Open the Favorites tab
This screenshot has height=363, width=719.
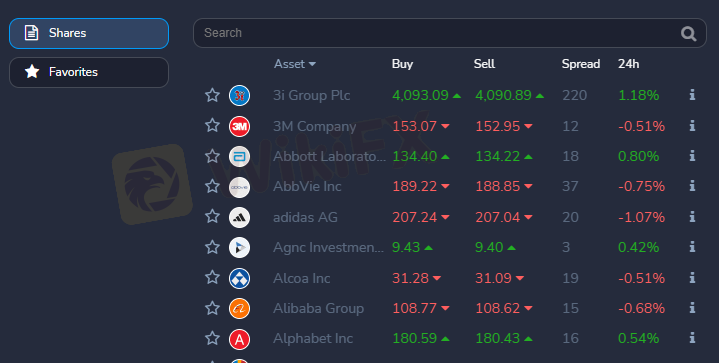pos(89,72)
